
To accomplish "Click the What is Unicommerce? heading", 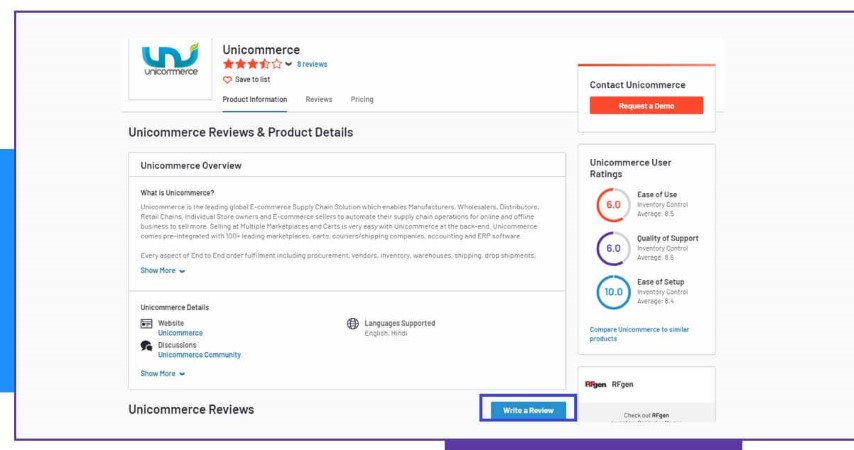I will coord(177,193).
